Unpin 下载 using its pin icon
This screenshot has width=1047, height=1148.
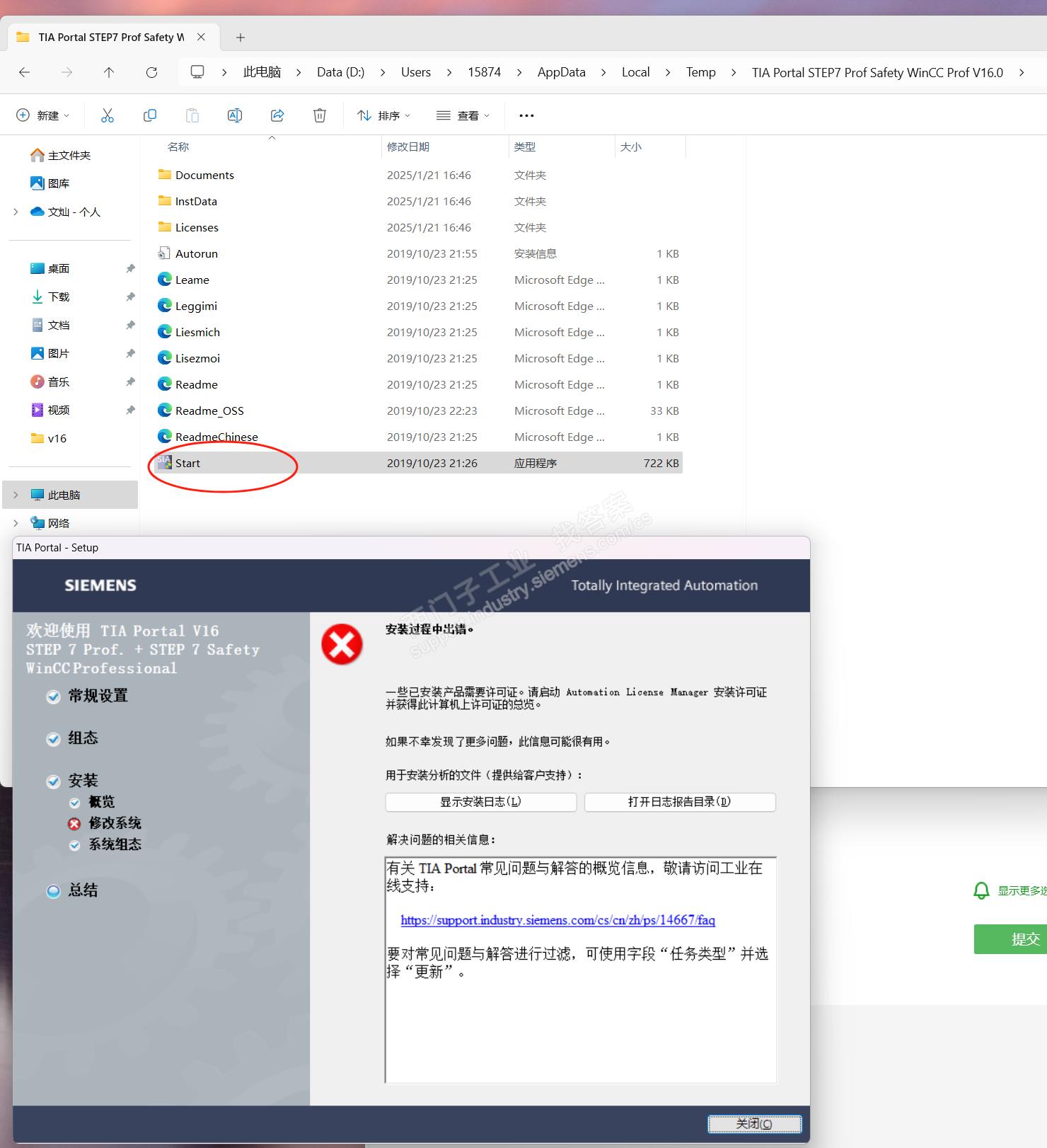pyautogui.click(x=130, y=297)
